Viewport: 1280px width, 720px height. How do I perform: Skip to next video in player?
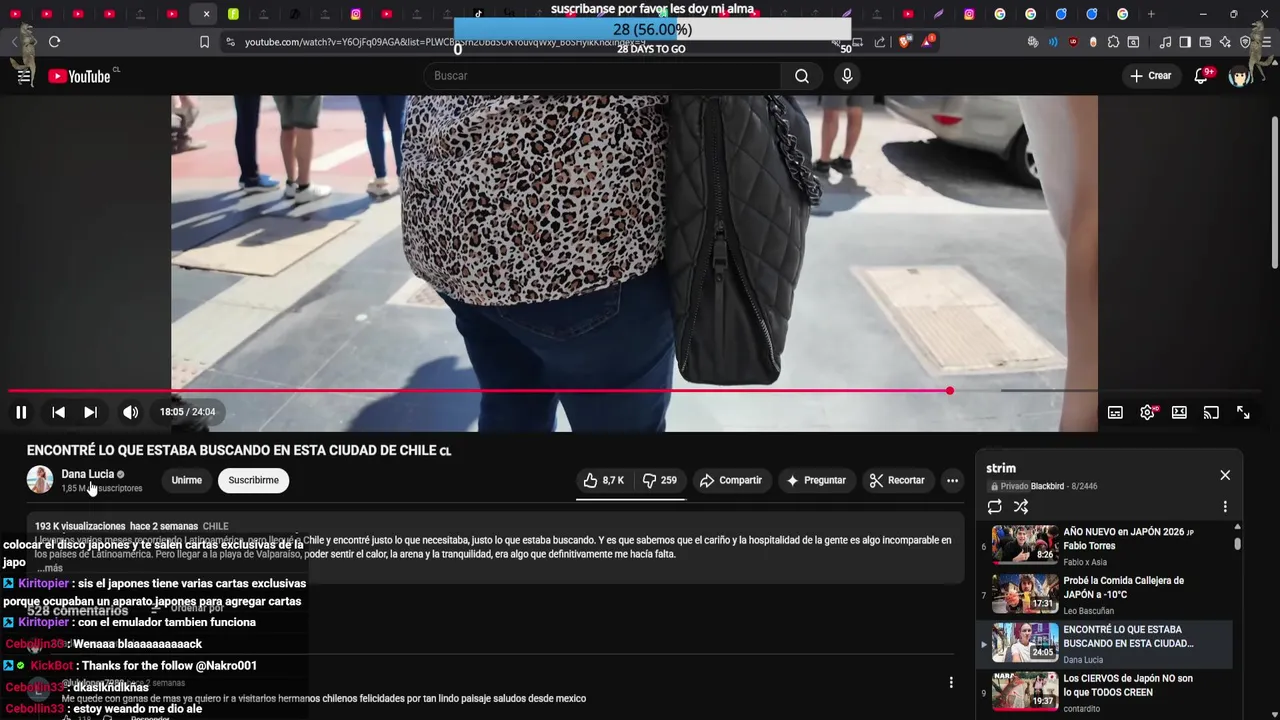[x=90, y=412]
